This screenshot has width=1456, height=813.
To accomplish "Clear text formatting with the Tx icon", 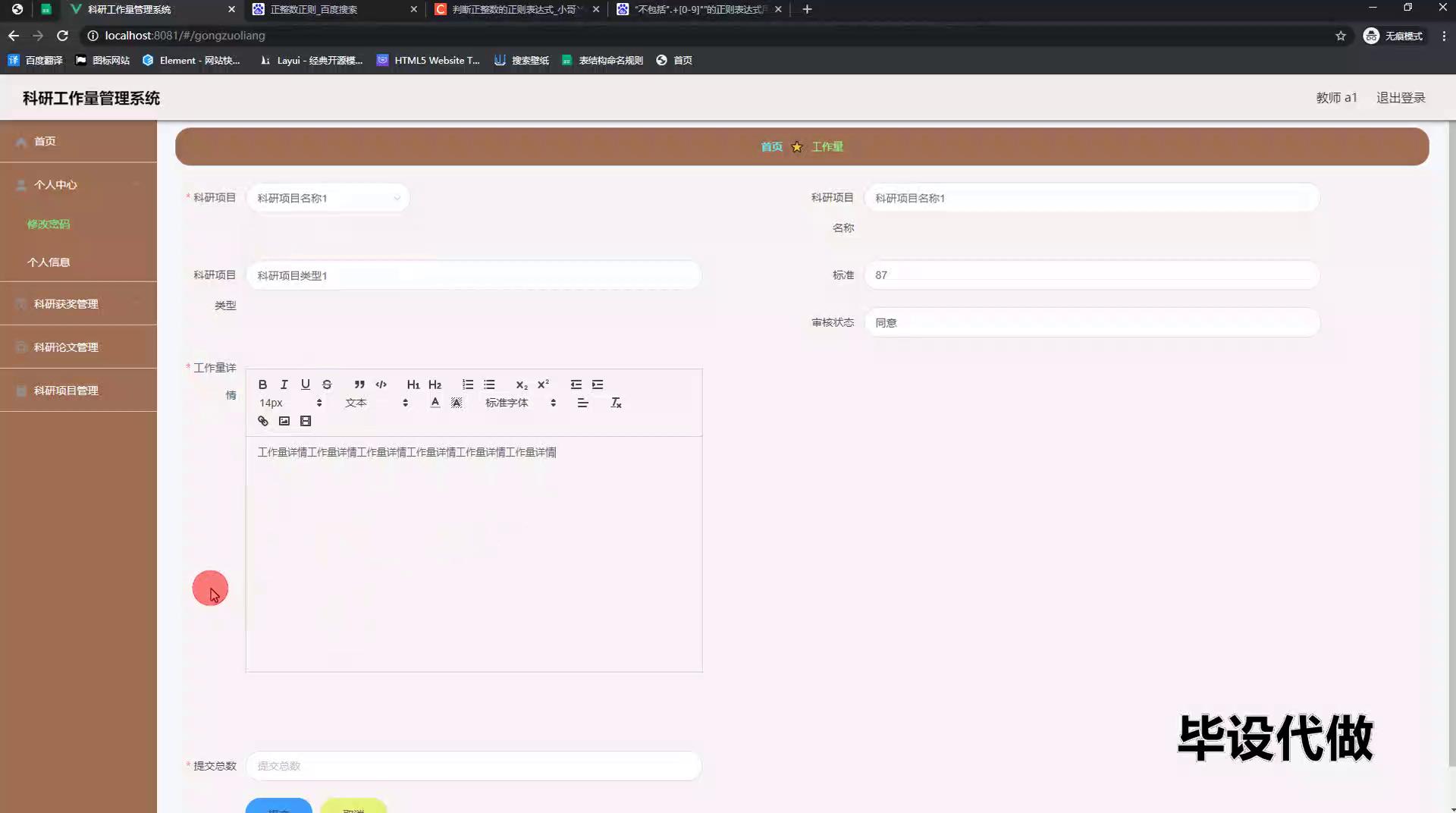I will [x=616, y=403].
